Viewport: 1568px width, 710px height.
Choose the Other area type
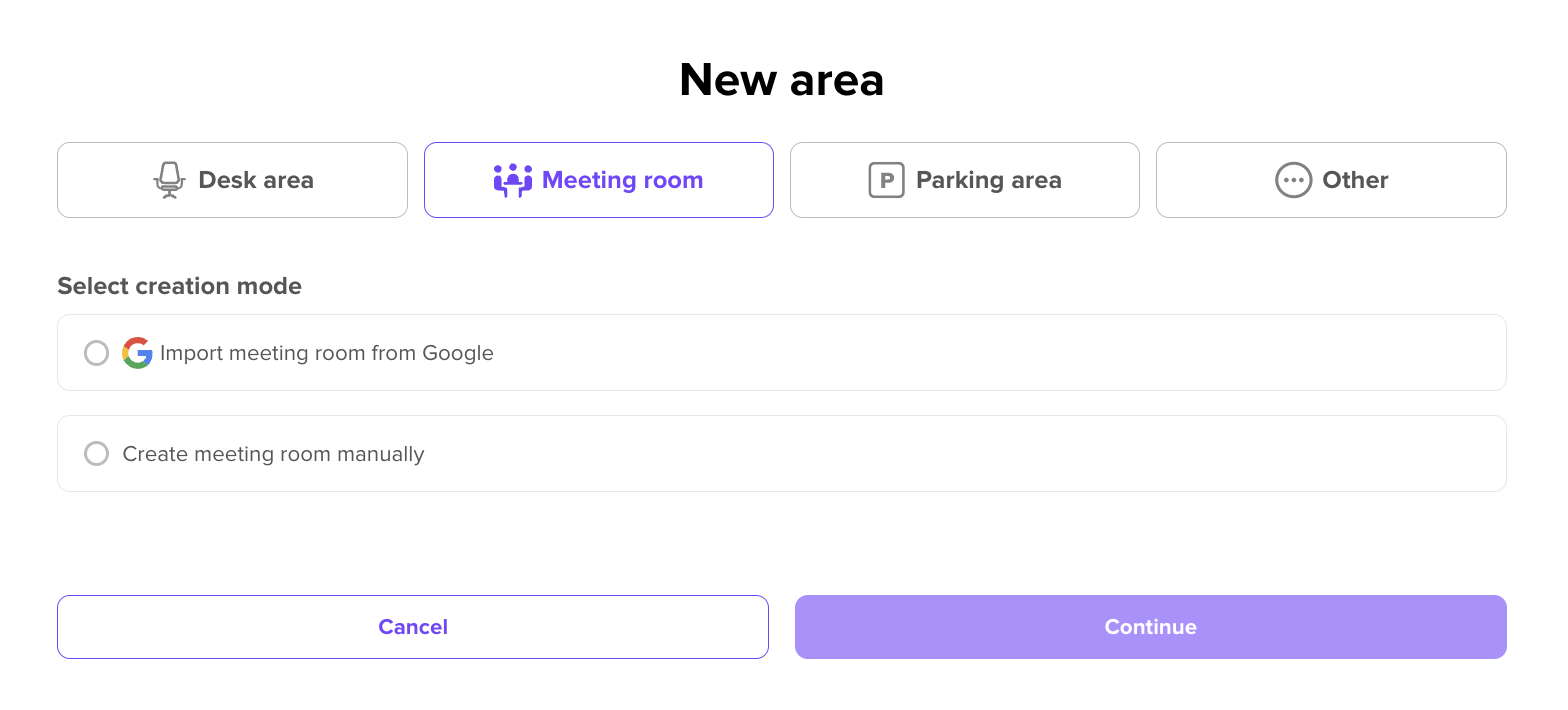pyautogui.click(x=1331, y=179)
